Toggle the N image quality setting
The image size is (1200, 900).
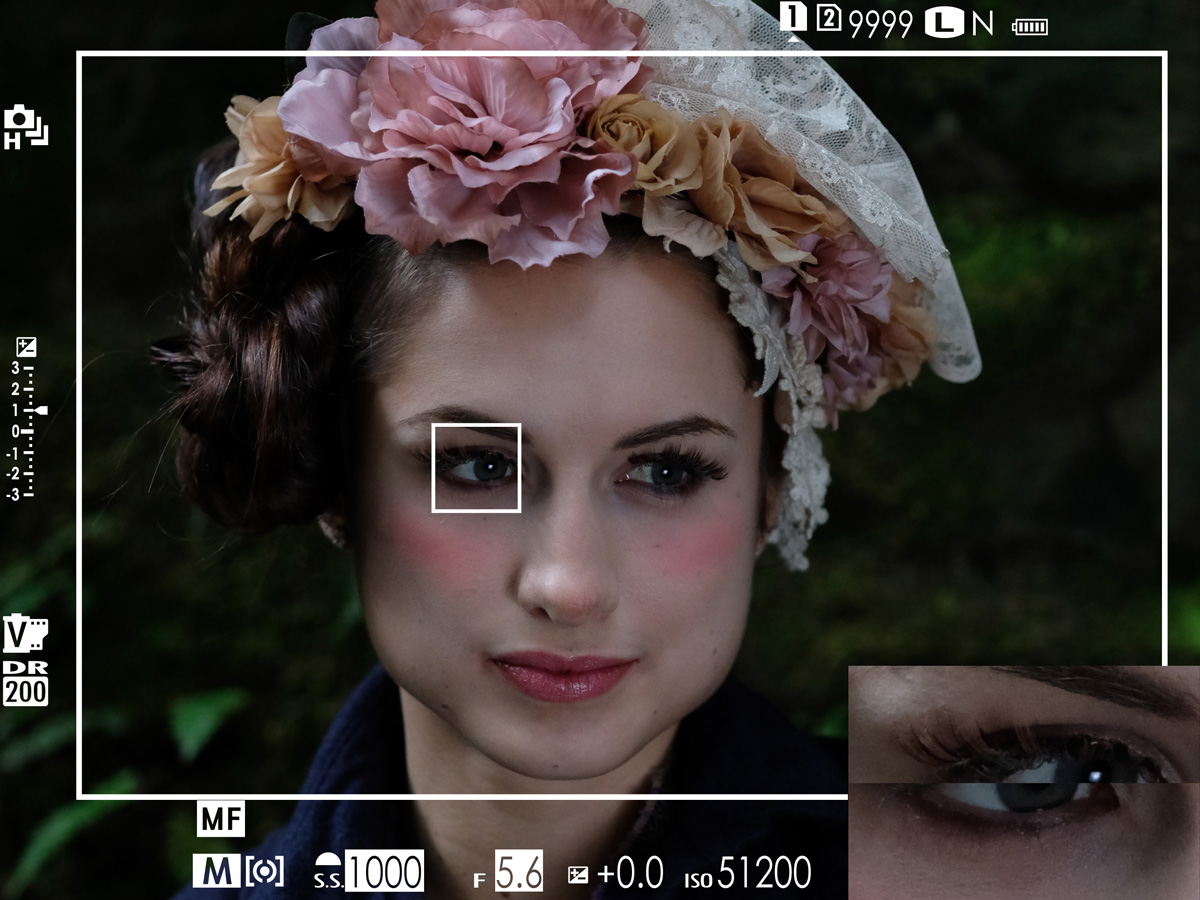click(x=982, y=24)
